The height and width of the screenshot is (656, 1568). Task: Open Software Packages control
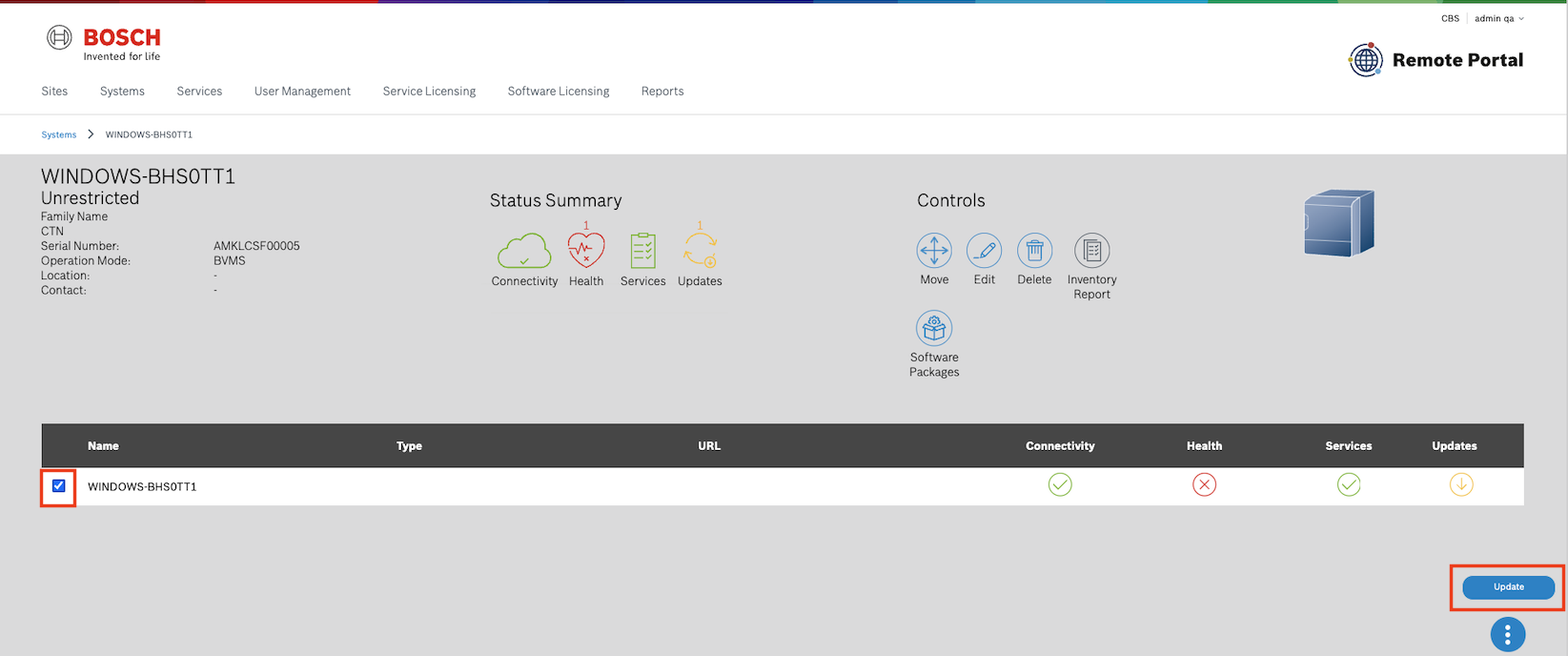[934, 328]
